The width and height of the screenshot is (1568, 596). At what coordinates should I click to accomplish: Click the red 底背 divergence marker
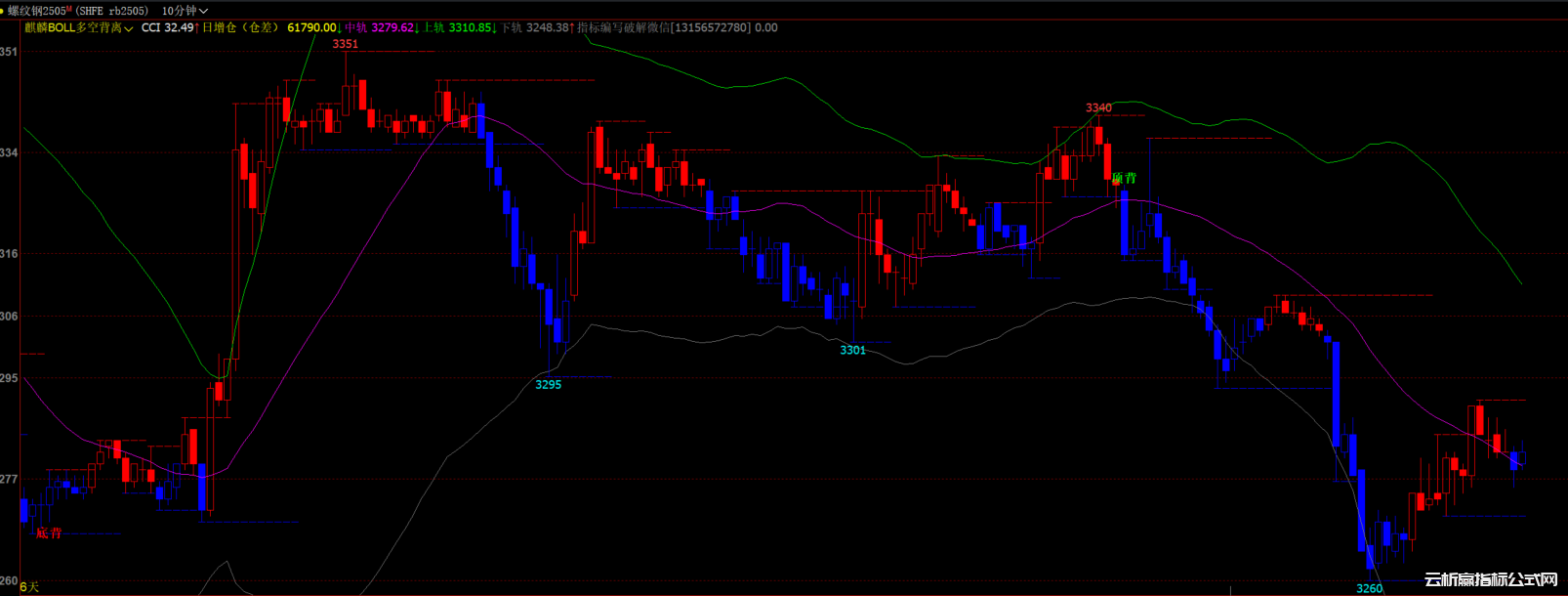49,532
